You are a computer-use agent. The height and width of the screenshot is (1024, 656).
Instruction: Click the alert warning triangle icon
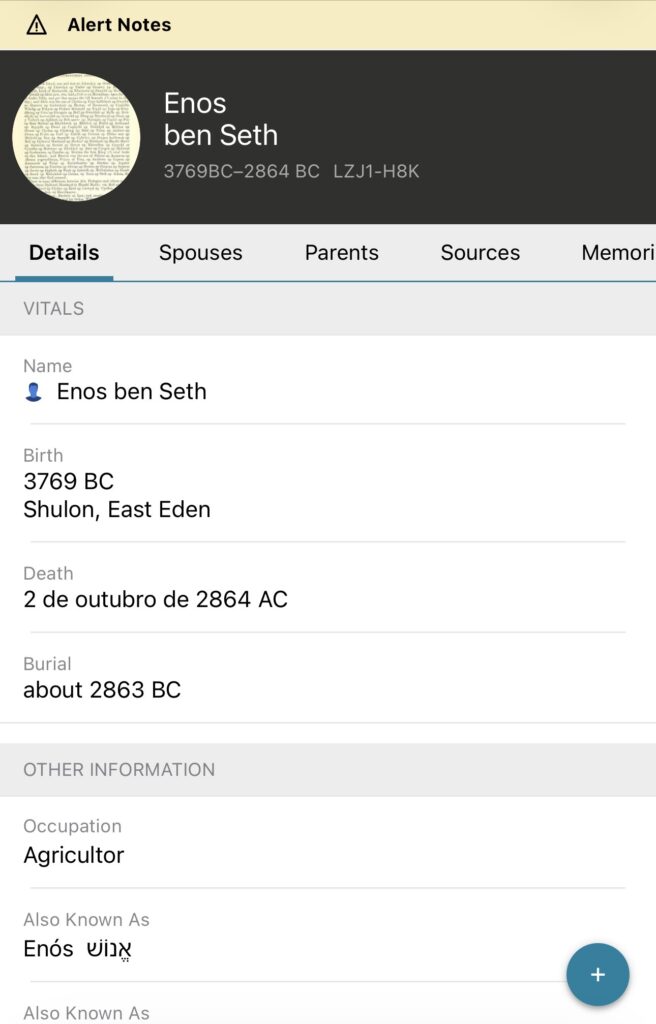pos(36,25)
